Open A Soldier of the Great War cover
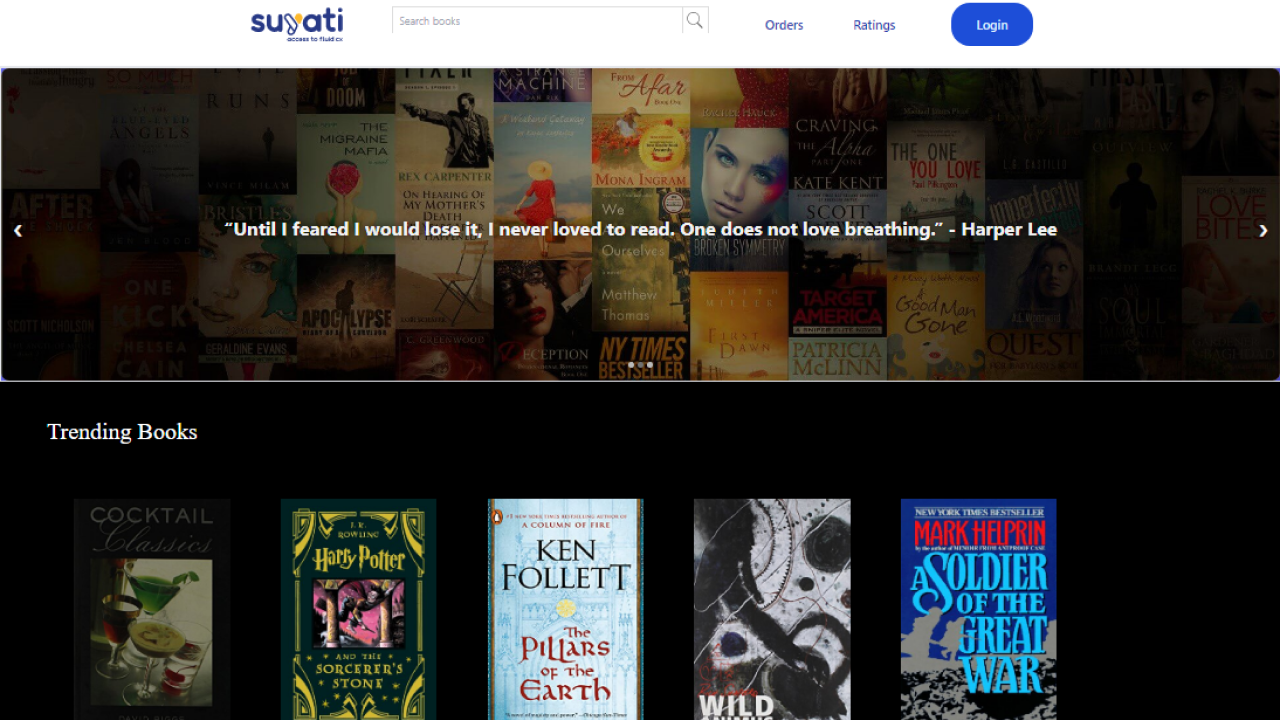The image size is (1280, 720). tap(979, 609)
